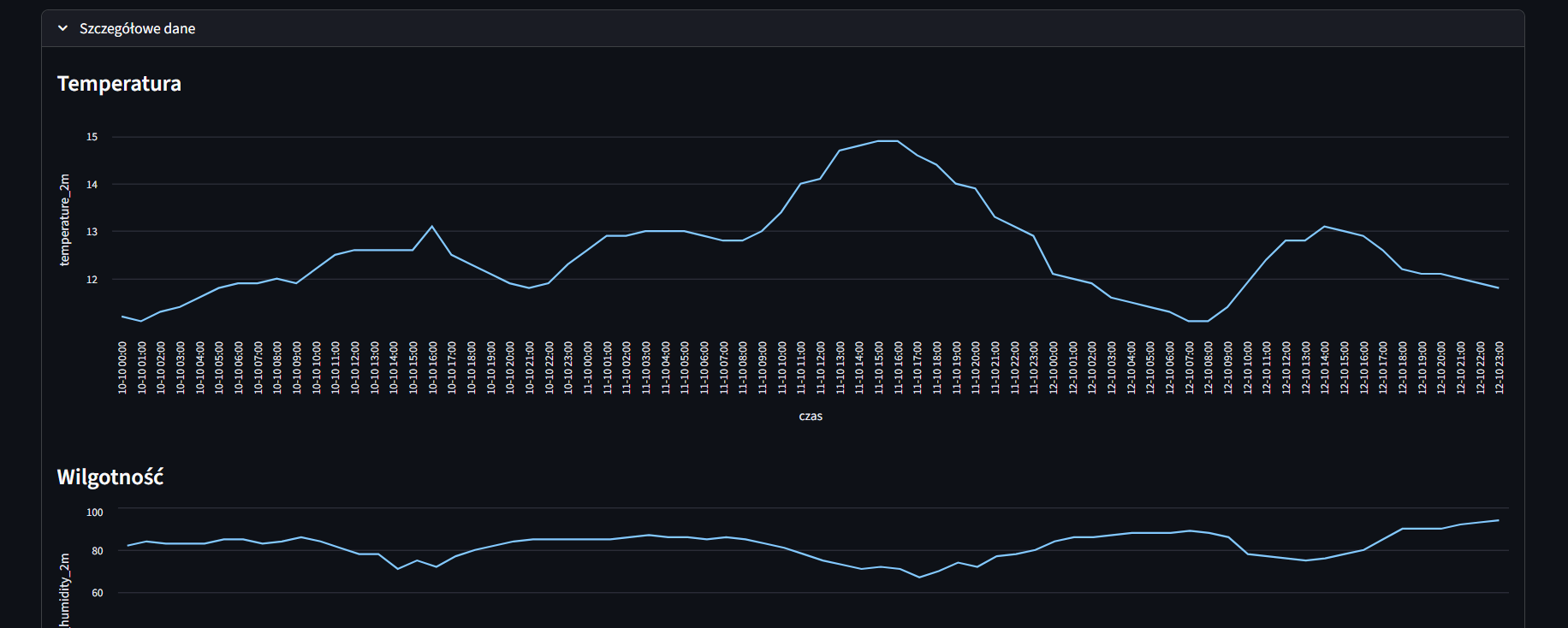Click the 15 tick on temperature axis

pyautogui.click(x=92, y=137)
